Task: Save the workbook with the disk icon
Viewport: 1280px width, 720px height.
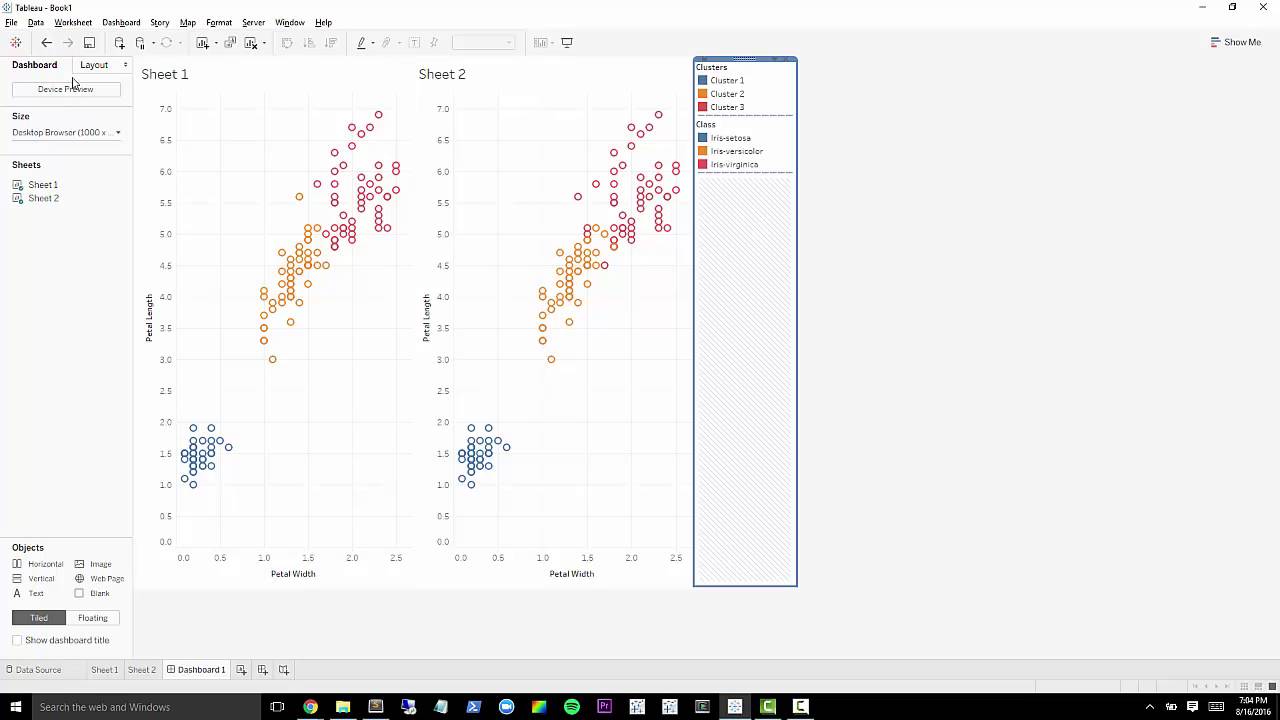Action: pos(89,42)
